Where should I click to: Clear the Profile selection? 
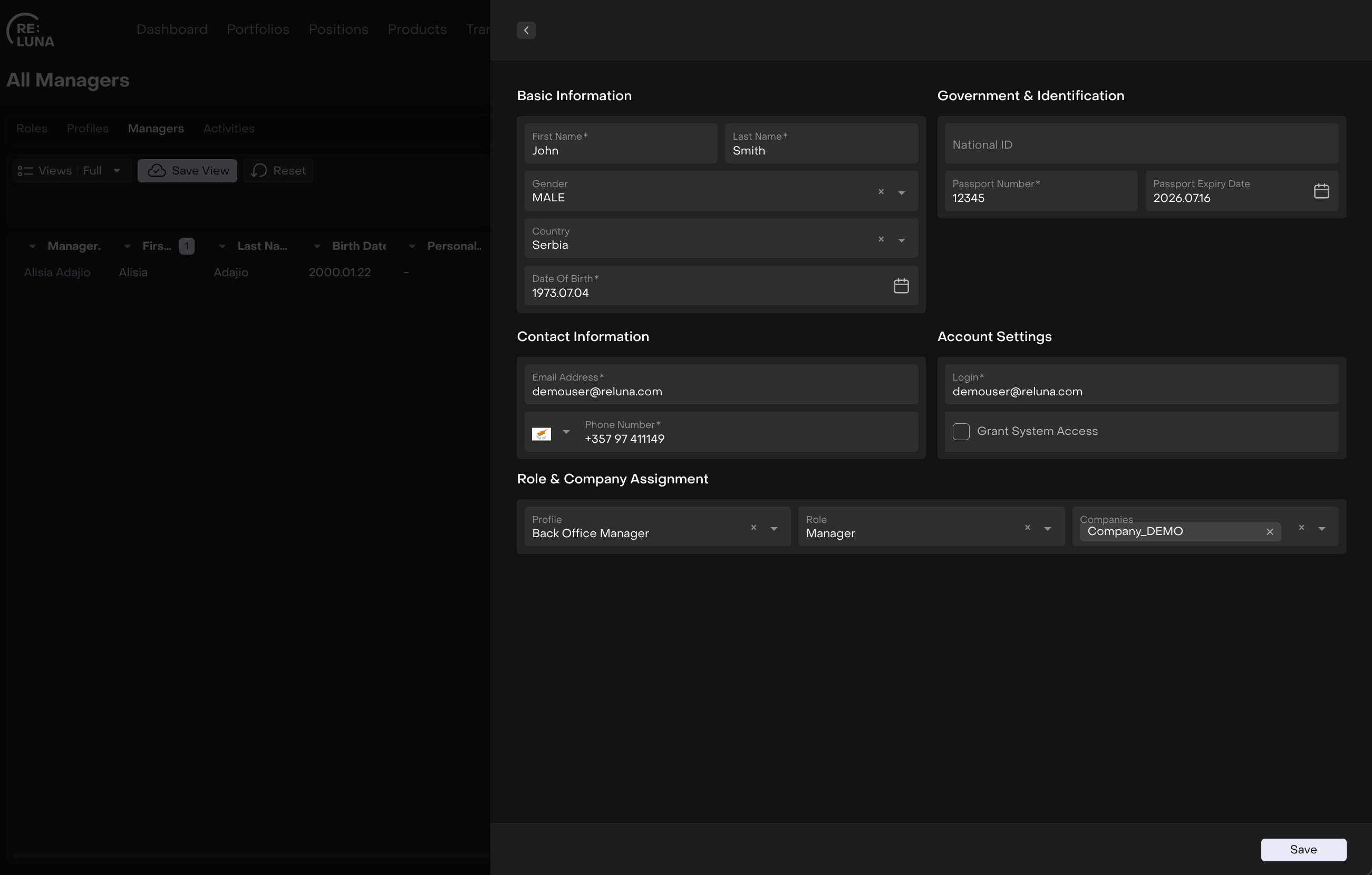[x=753, y=528]
